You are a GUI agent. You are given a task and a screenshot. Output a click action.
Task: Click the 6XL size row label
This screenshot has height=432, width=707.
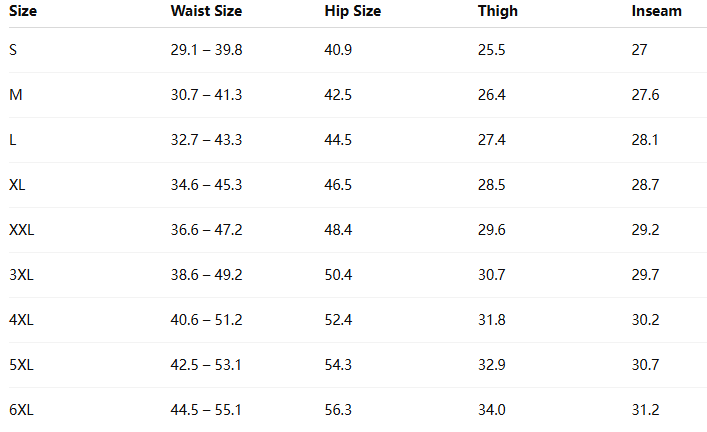point(21,410)
